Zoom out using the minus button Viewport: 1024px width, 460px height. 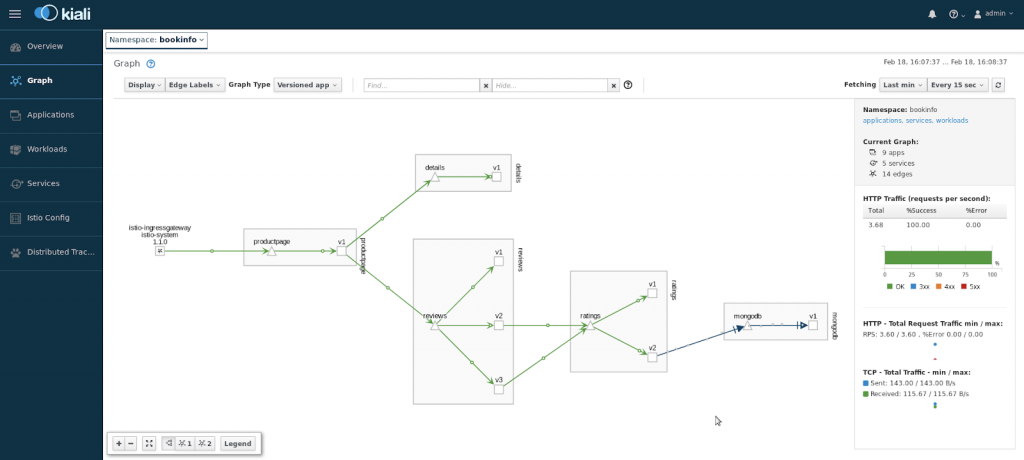[x=131, y=443]
